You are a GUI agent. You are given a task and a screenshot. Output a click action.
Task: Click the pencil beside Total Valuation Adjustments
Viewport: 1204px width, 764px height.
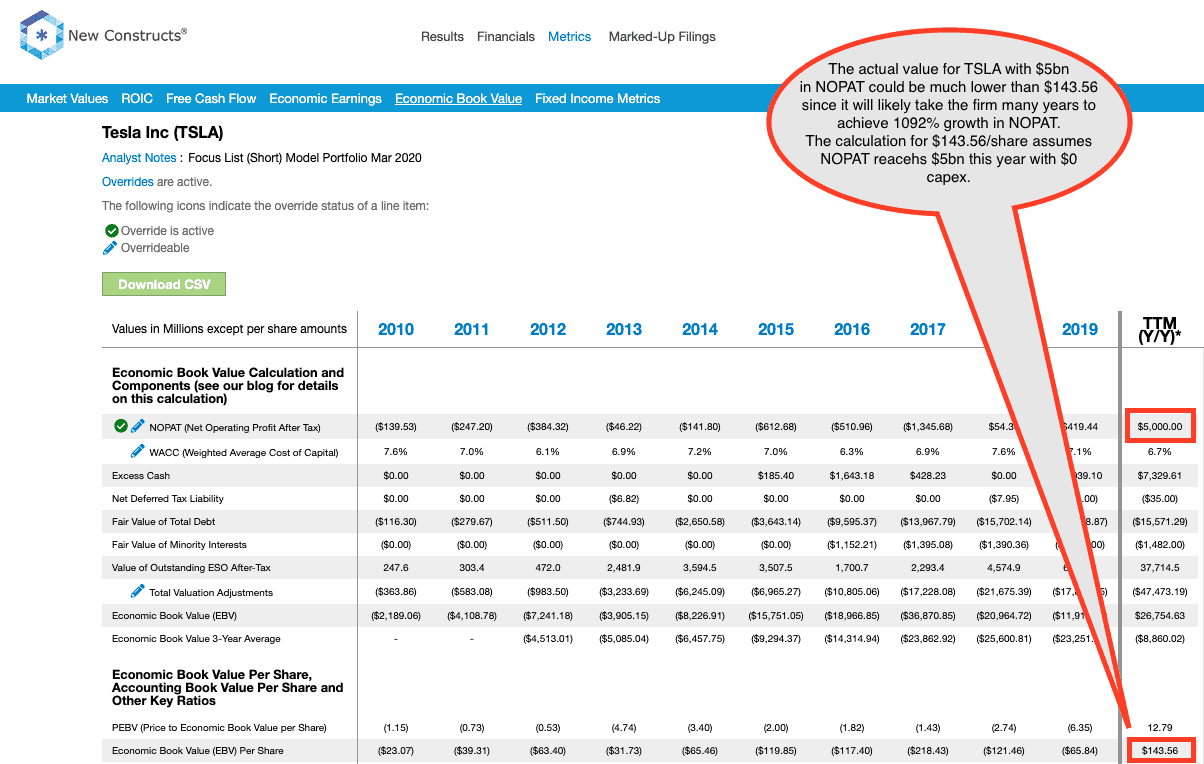click(x=138, y=592)
